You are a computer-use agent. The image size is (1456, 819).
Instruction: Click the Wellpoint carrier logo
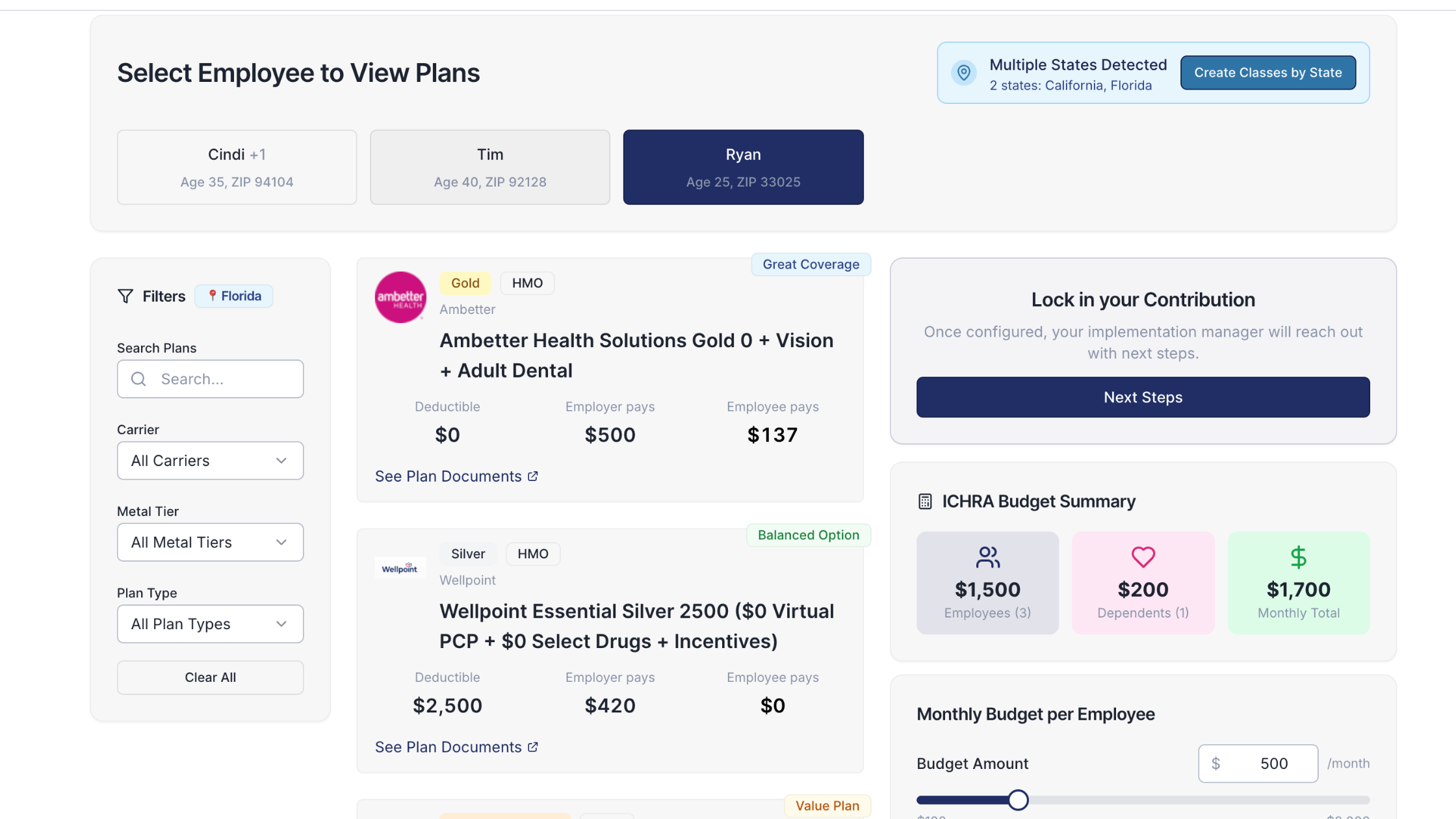click(400, 567)
